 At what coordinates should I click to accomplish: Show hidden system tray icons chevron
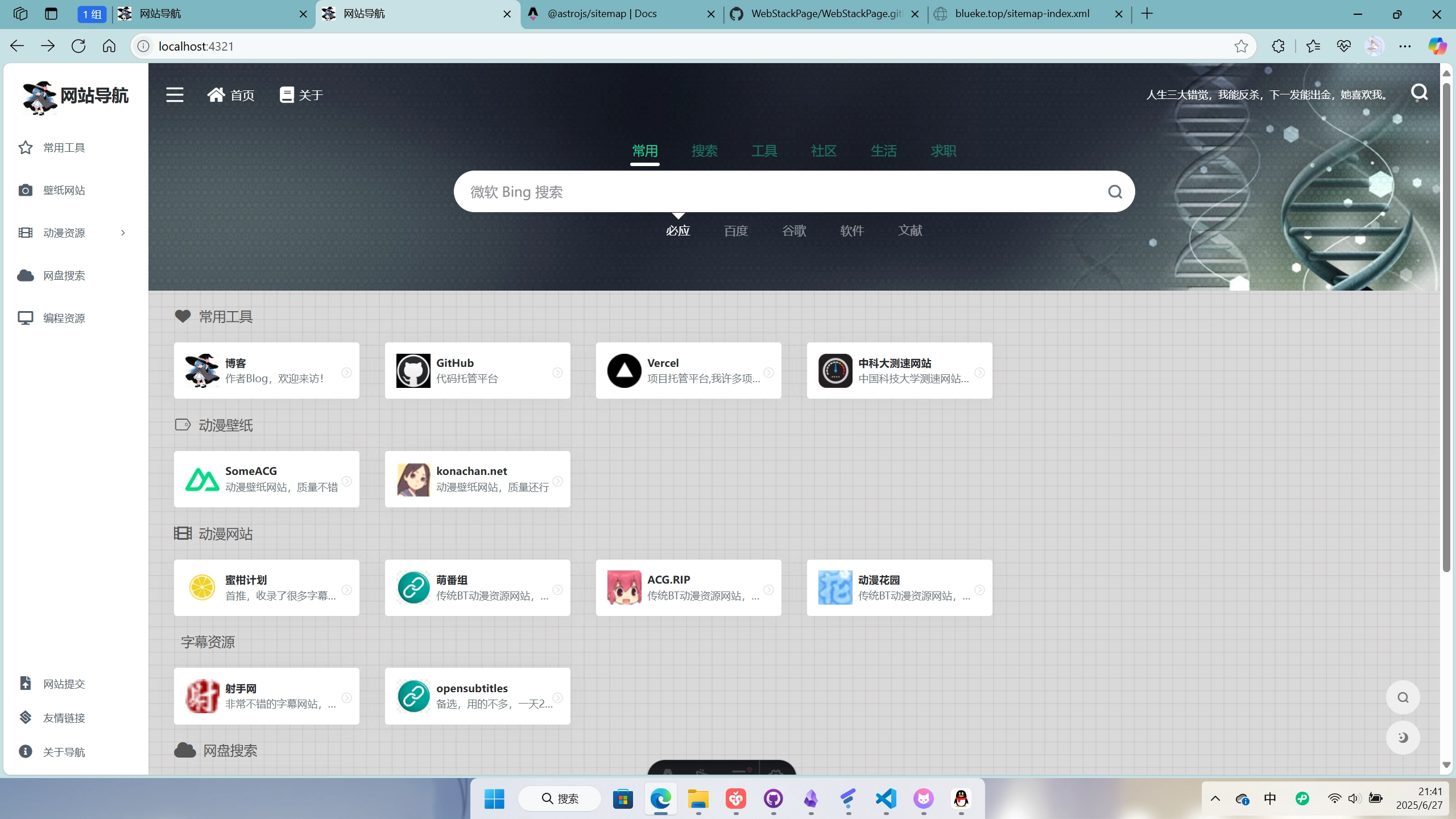(1215, 799)
